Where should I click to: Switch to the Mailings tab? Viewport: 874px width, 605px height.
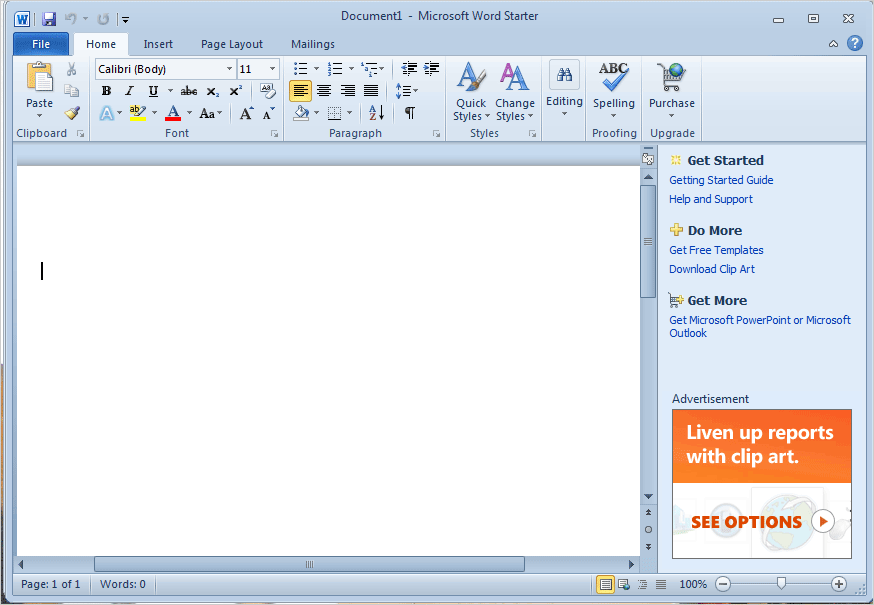(313, 44)
